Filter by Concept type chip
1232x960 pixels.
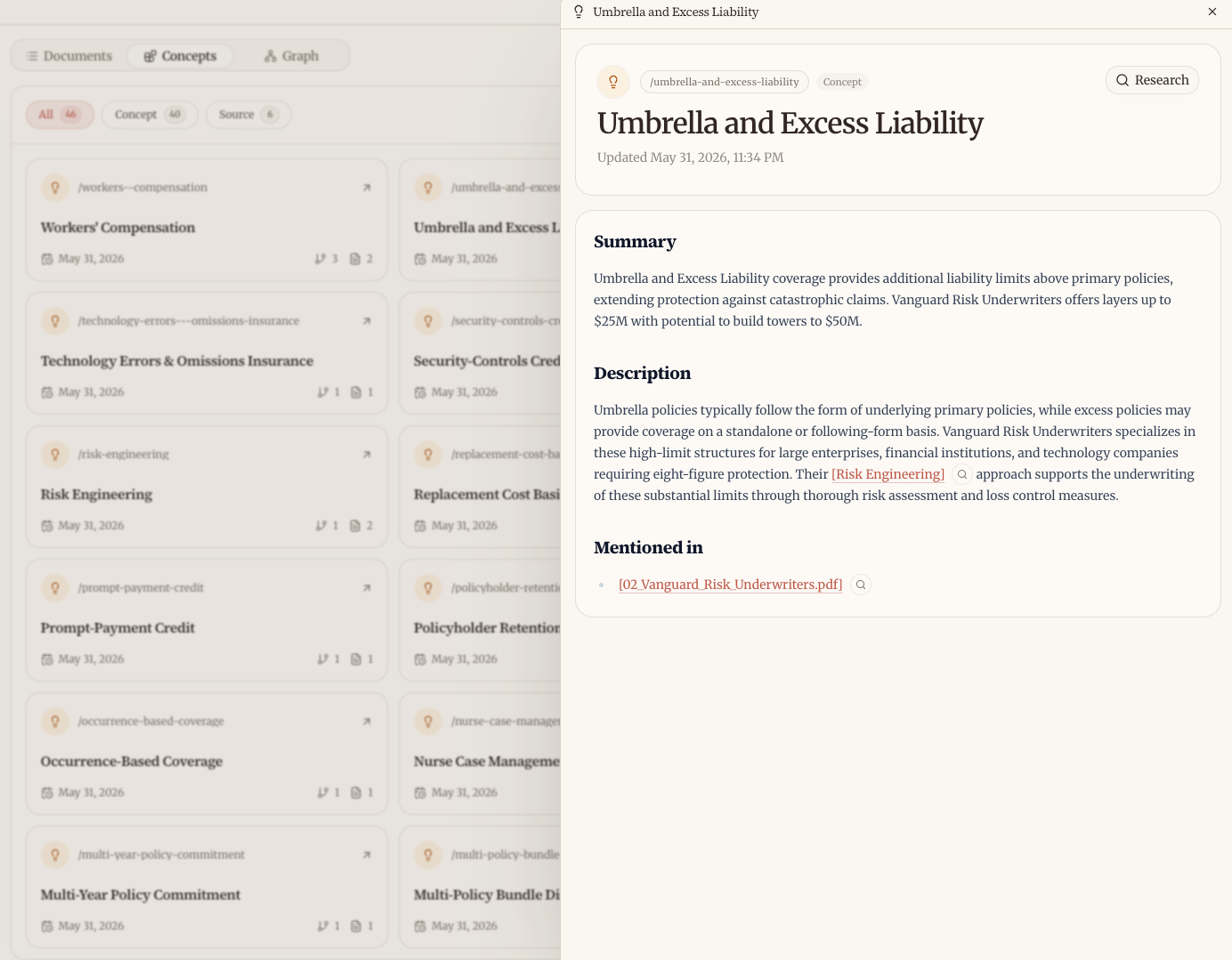click(150, 115)
